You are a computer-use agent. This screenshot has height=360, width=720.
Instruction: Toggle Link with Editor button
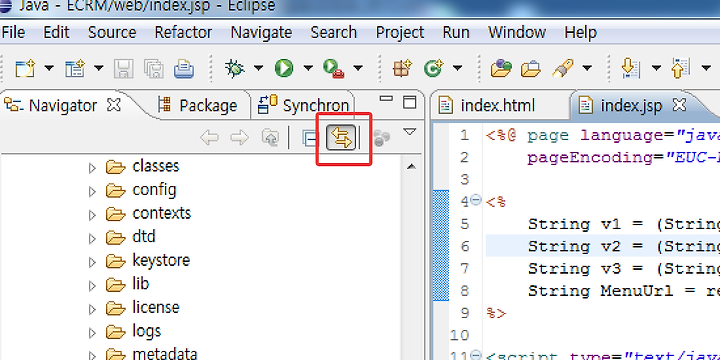pyautogui.click(x=341, y=138)
